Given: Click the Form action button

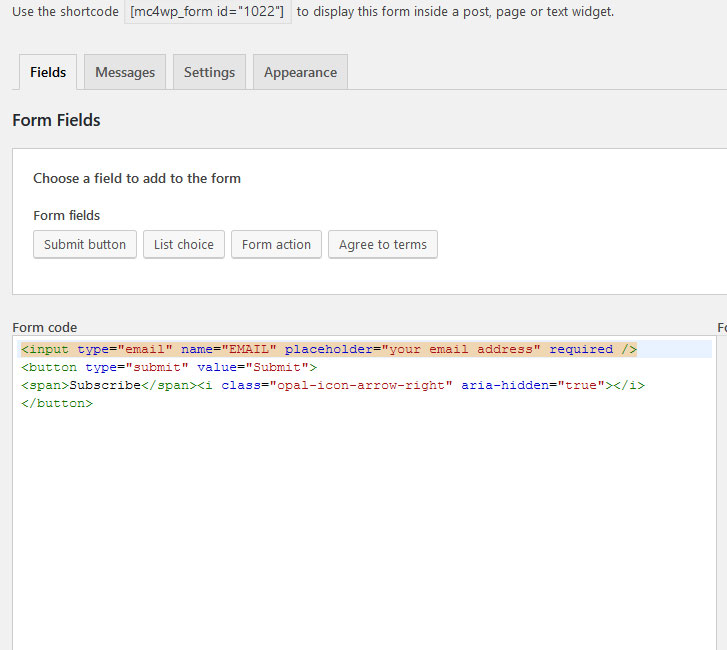Looking at the screenshot, I should 276,244.
